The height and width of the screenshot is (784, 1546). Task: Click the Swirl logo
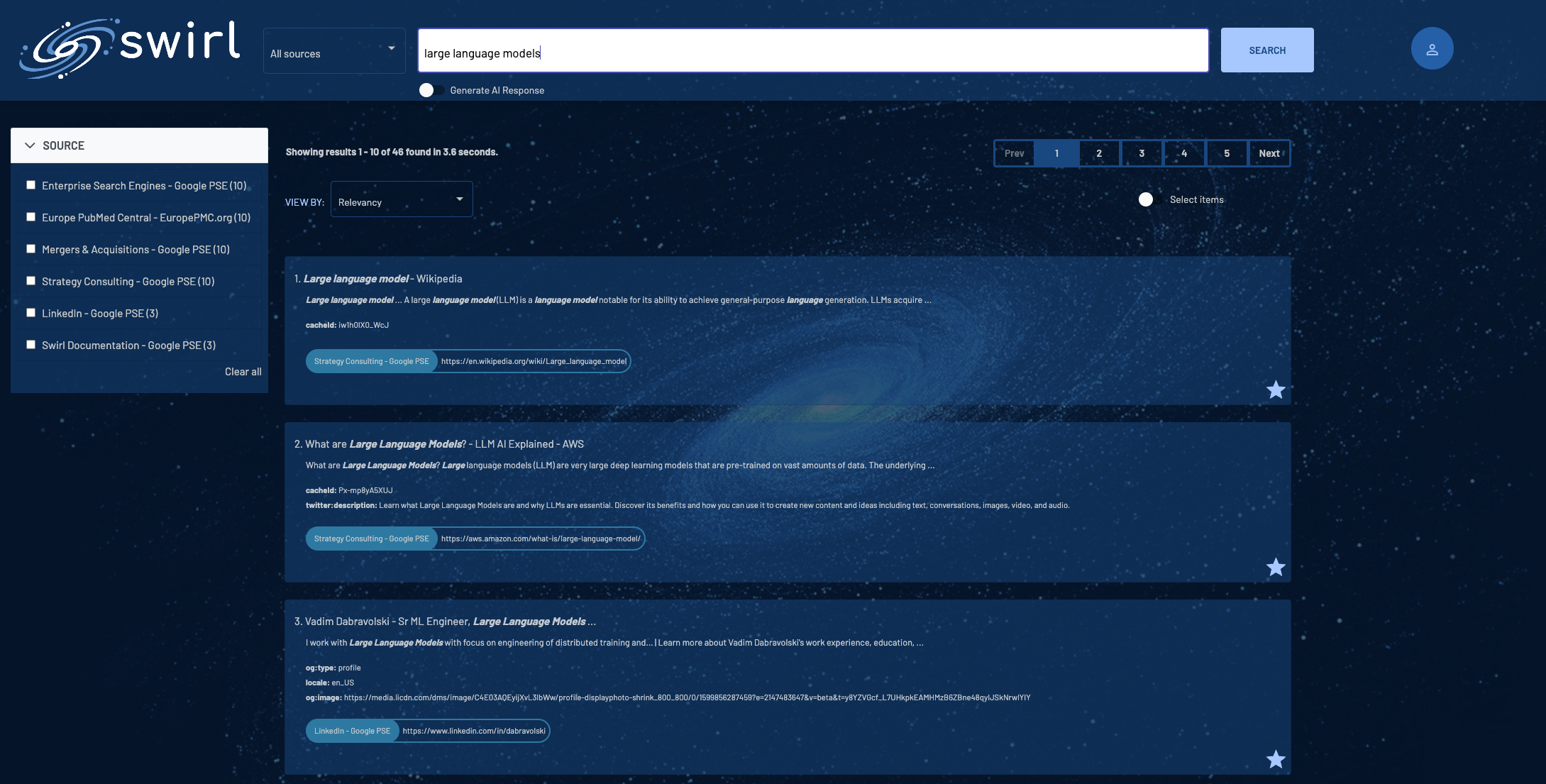pyautogui.click(x=130, y=48)
